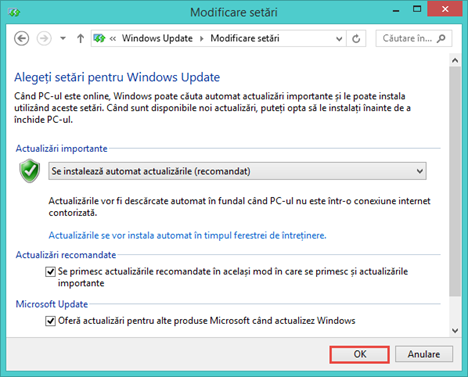Image resolution: width=468 pixels, height=377 pixels.
Task: Select the Modificare setări breadcrumb
Action: pyautogui.click(x=245, y=38)
